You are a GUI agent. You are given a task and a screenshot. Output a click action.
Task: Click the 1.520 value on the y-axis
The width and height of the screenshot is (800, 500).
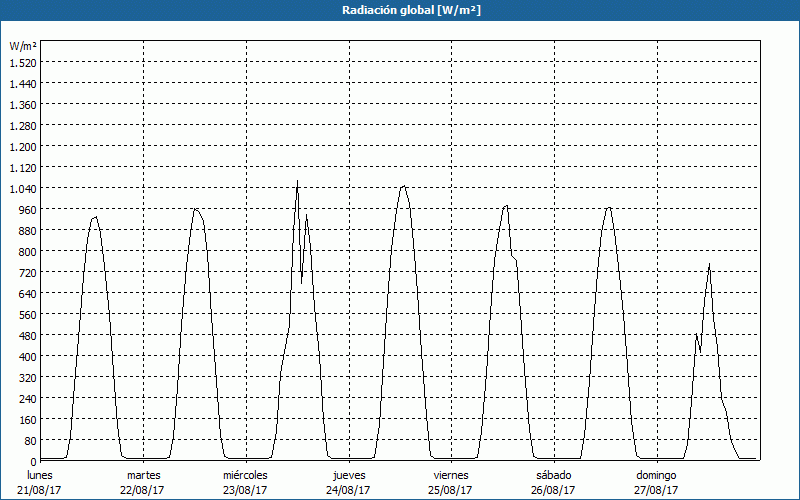coord(22,63)
